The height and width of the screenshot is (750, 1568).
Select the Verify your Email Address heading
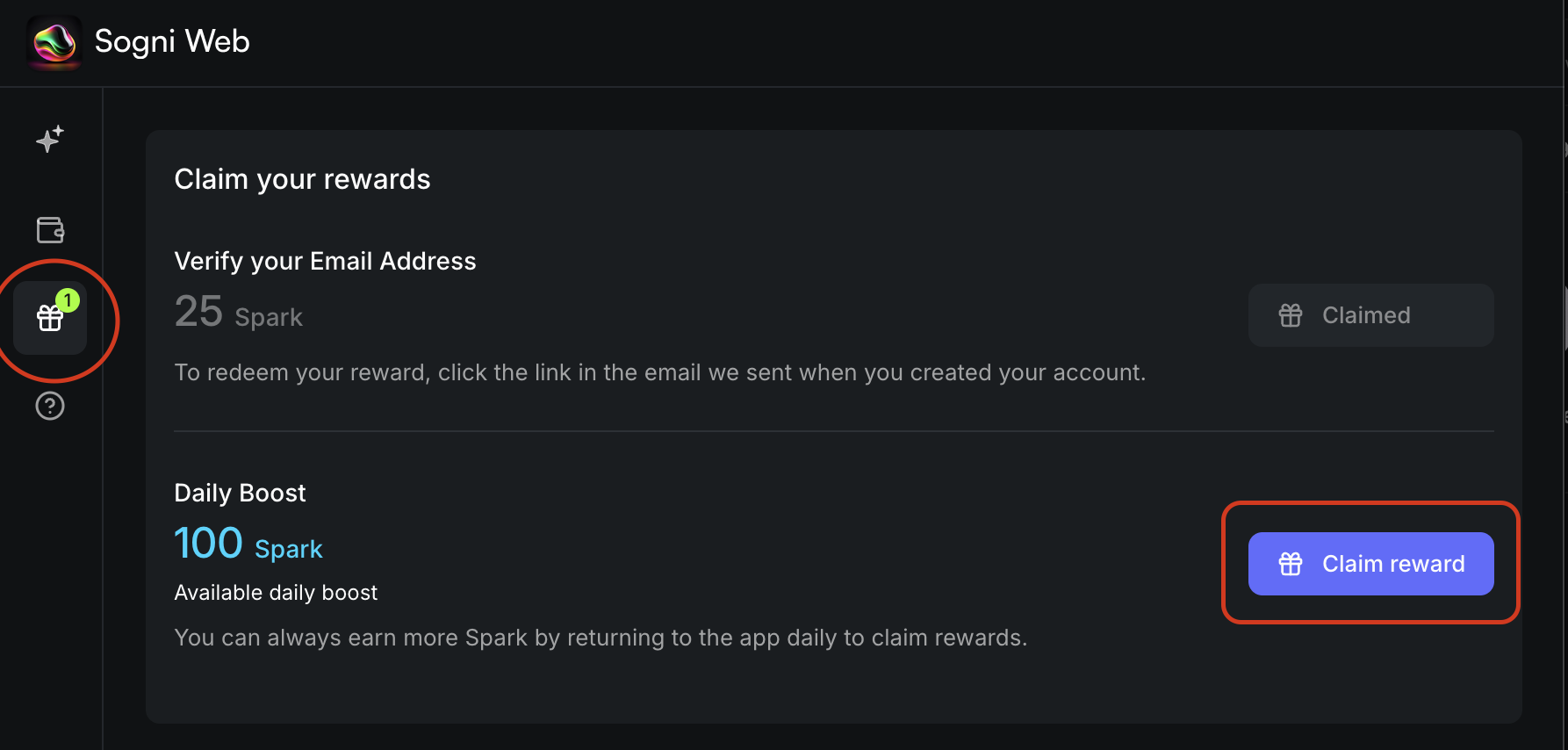tap(325, 261)
